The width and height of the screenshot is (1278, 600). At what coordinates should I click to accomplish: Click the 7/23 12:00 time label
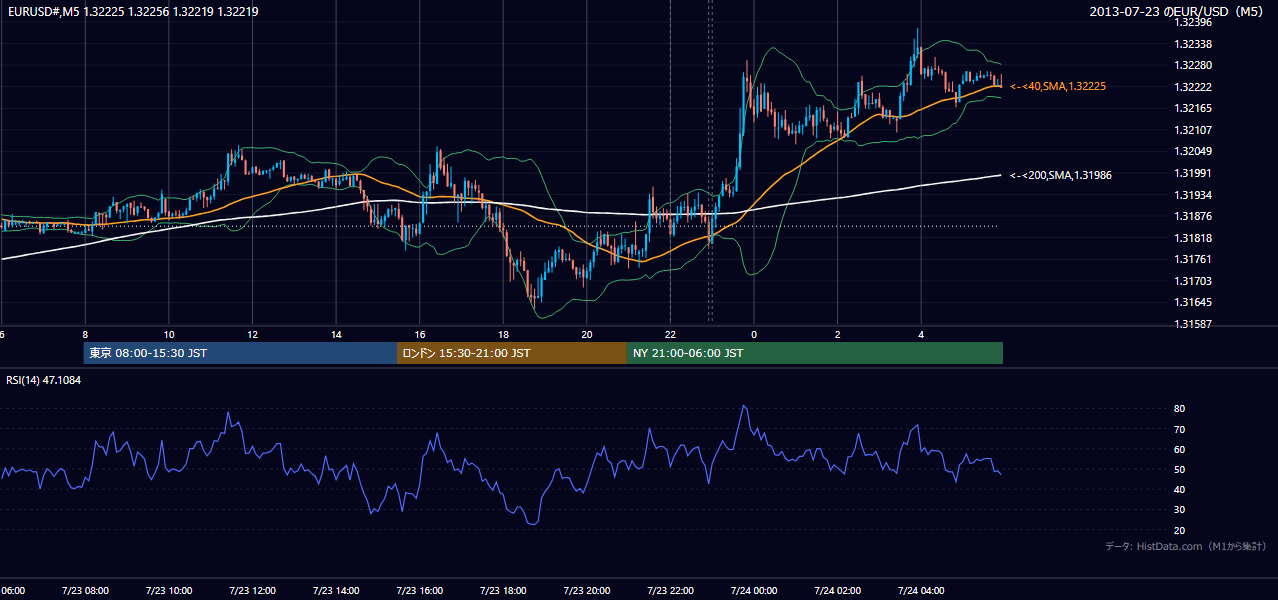tap(252, 590)
